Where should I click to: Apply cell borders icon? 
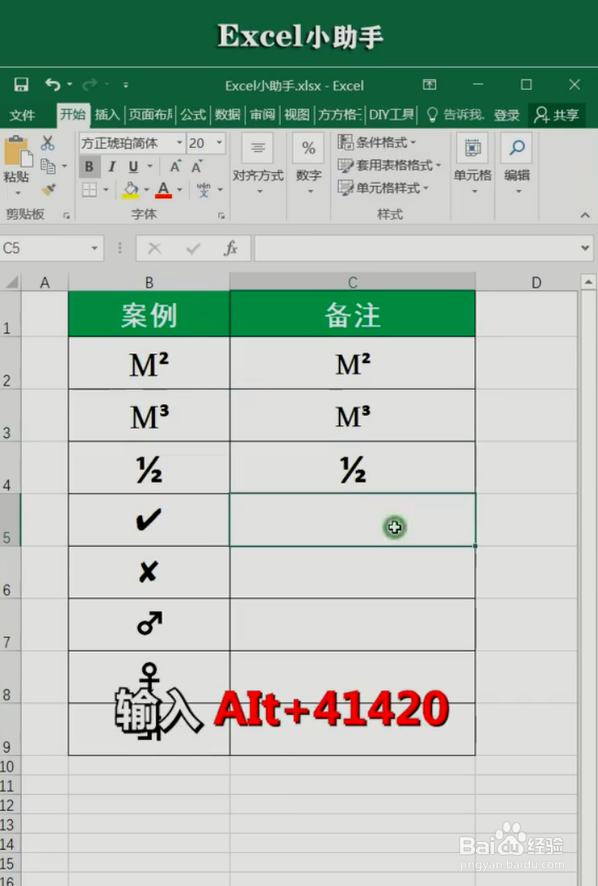click(x=89, y=190)
